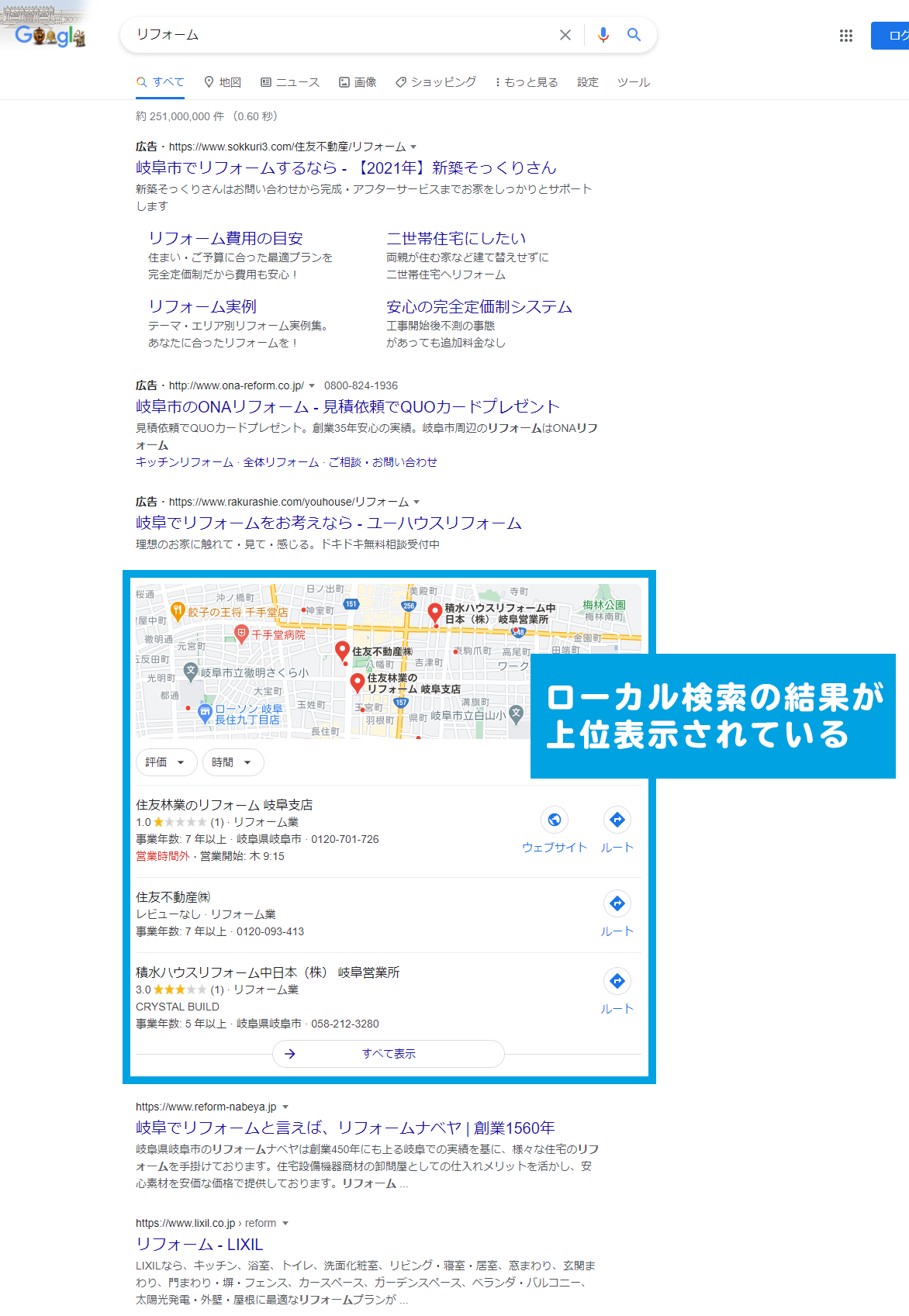Click the website globe icon for 住友林業のリフォーム
The image size is (909, 1316).
pos(555,820)
